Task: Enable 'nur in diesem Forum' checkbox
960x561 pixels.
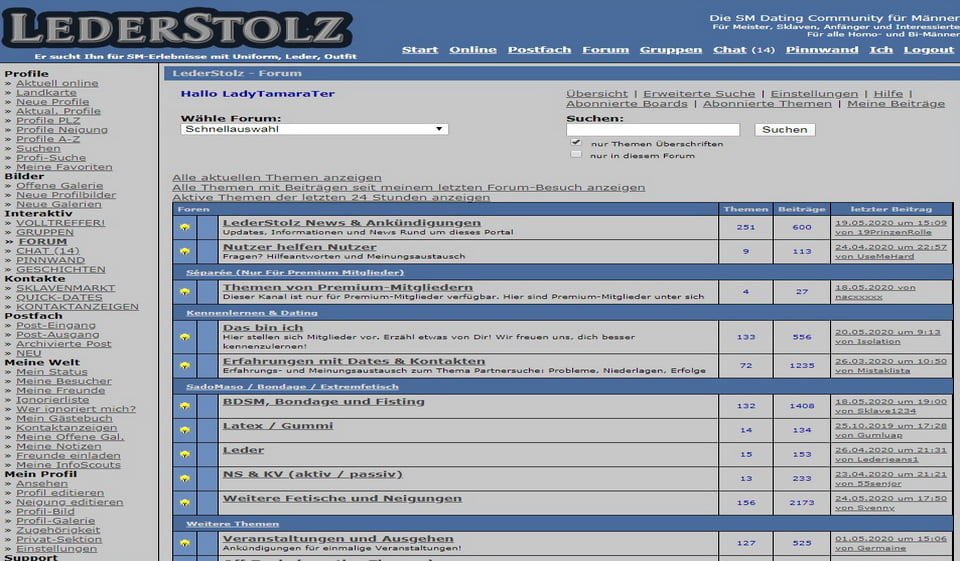Action: click(576, 155)
